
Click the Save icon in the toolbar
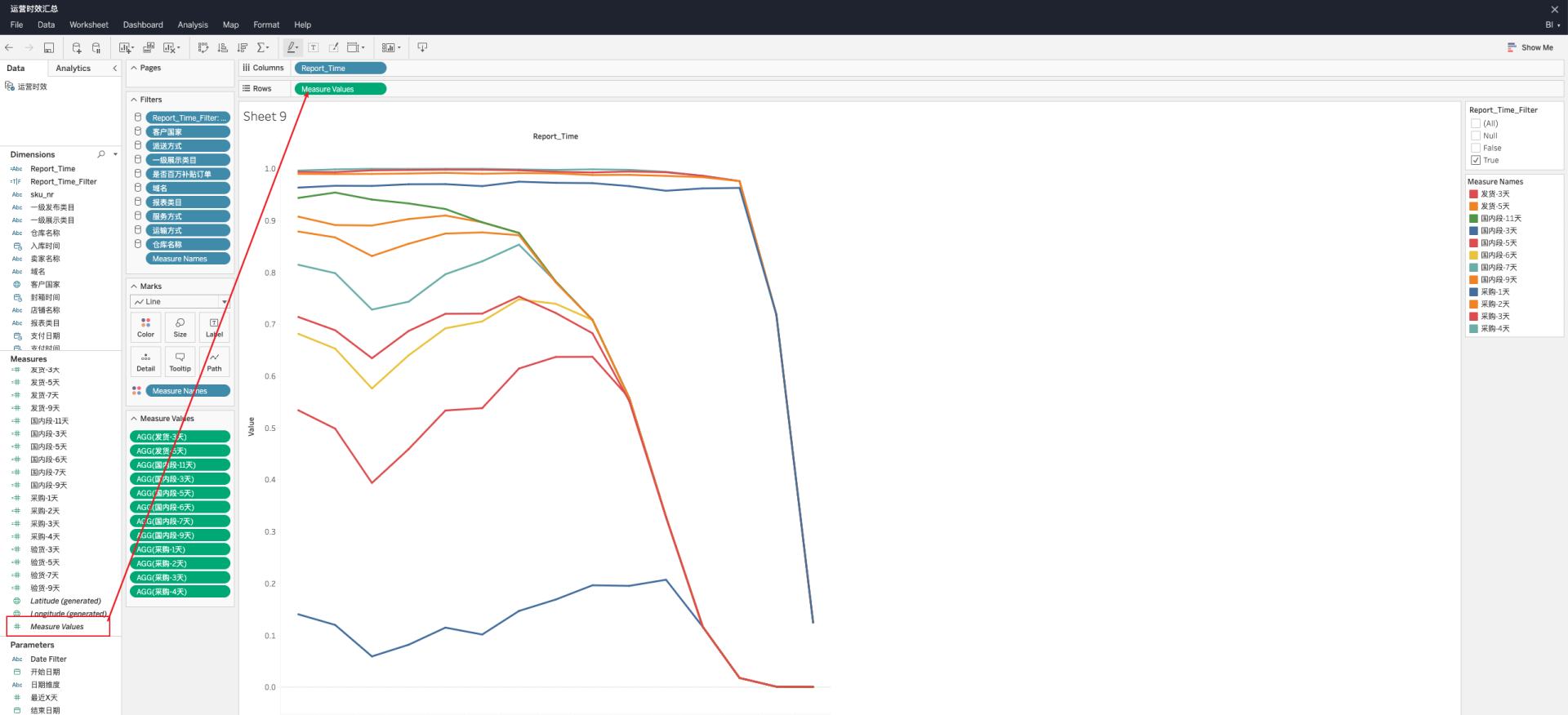pos(49,47)
